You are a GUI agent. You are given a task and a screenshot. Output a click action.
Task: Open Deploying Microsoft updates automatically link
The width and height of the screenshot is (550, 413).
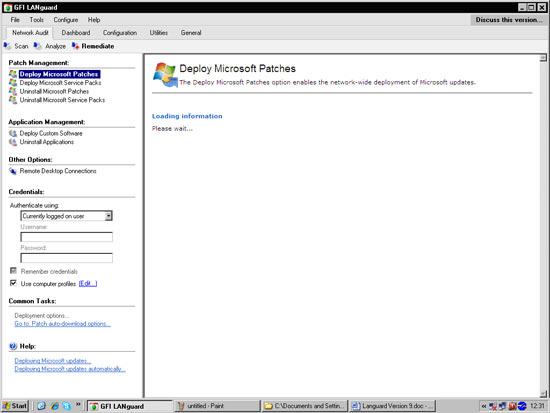point(70,369)
